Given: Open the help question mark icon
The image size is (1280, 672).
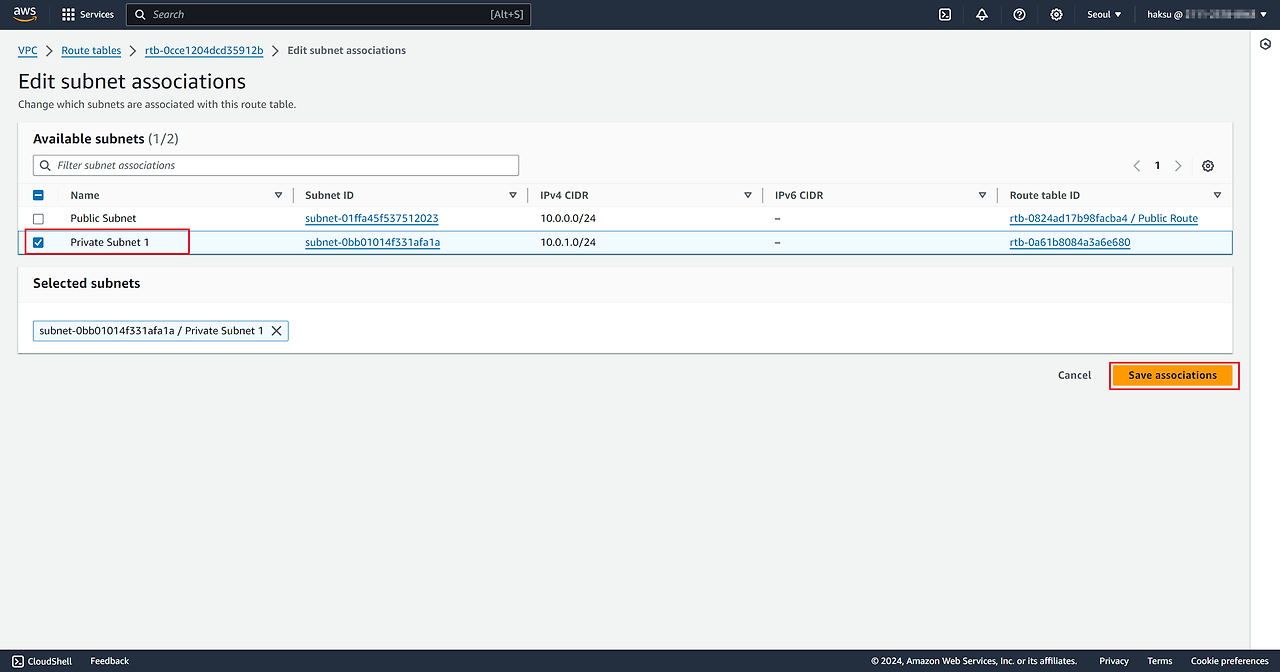Looking at the screenshot, I should coord(1019,15).
